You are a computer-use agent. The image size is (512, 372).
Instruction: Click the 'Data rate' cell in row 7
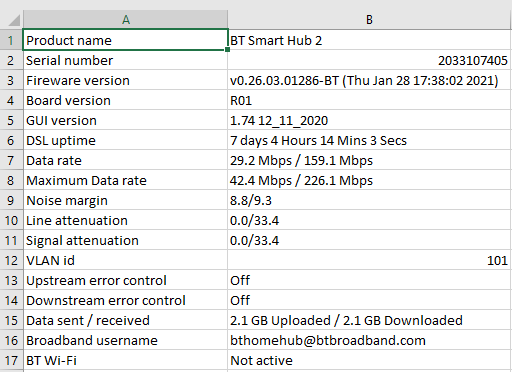[125, 160]
